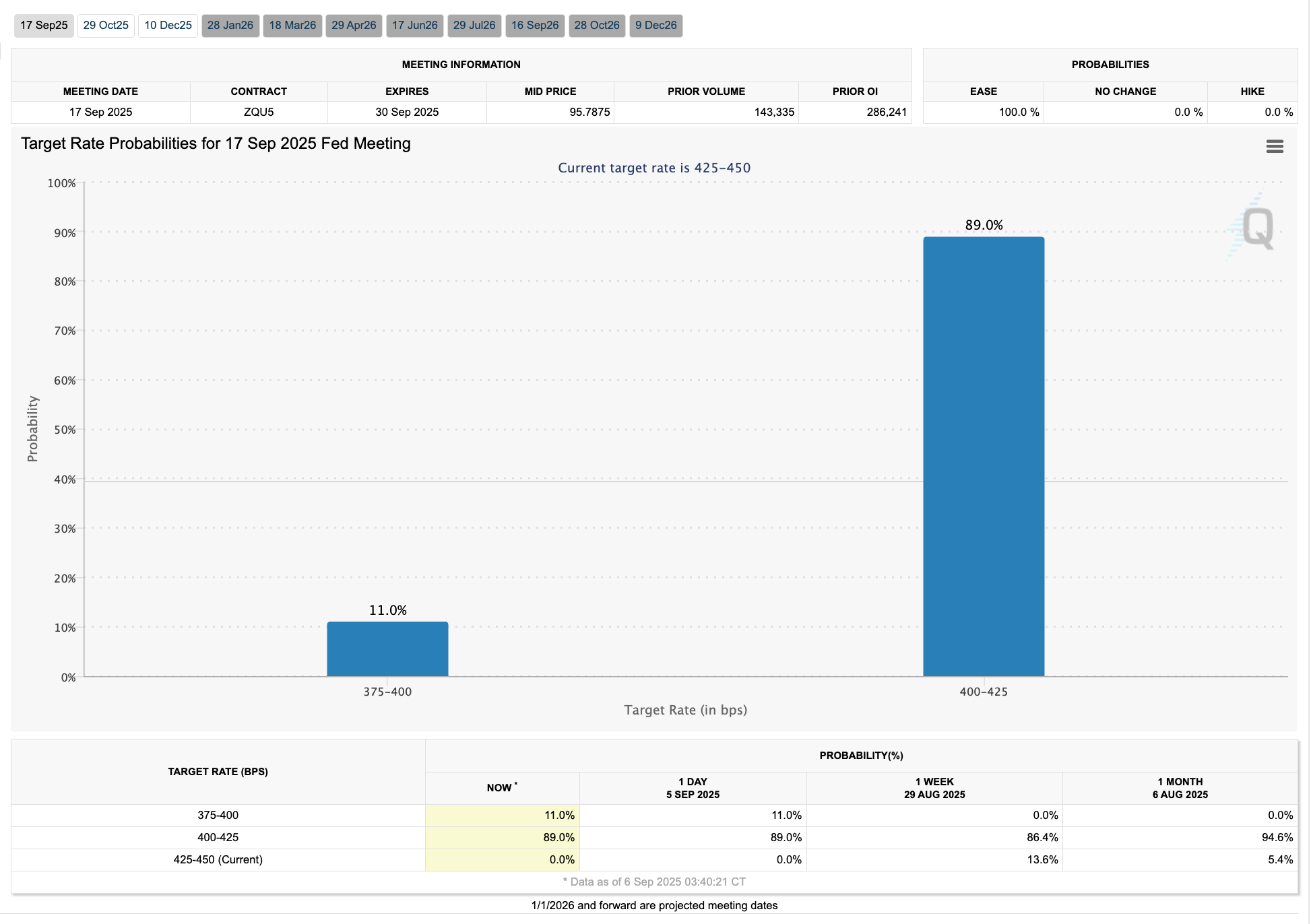Screen dimensions: 1311x924
Task: Open the 29 Jul26 meeting tab
Action: [x=474, y=26]
